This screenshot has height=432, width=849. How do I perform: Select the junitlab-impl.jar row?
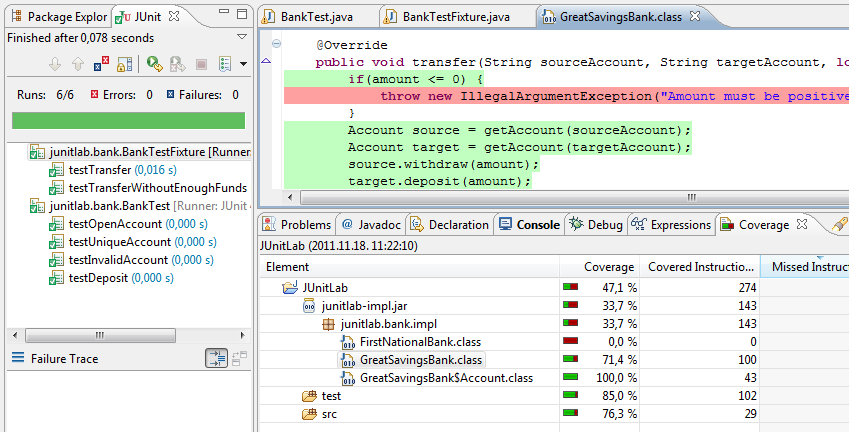coord(554,306)
